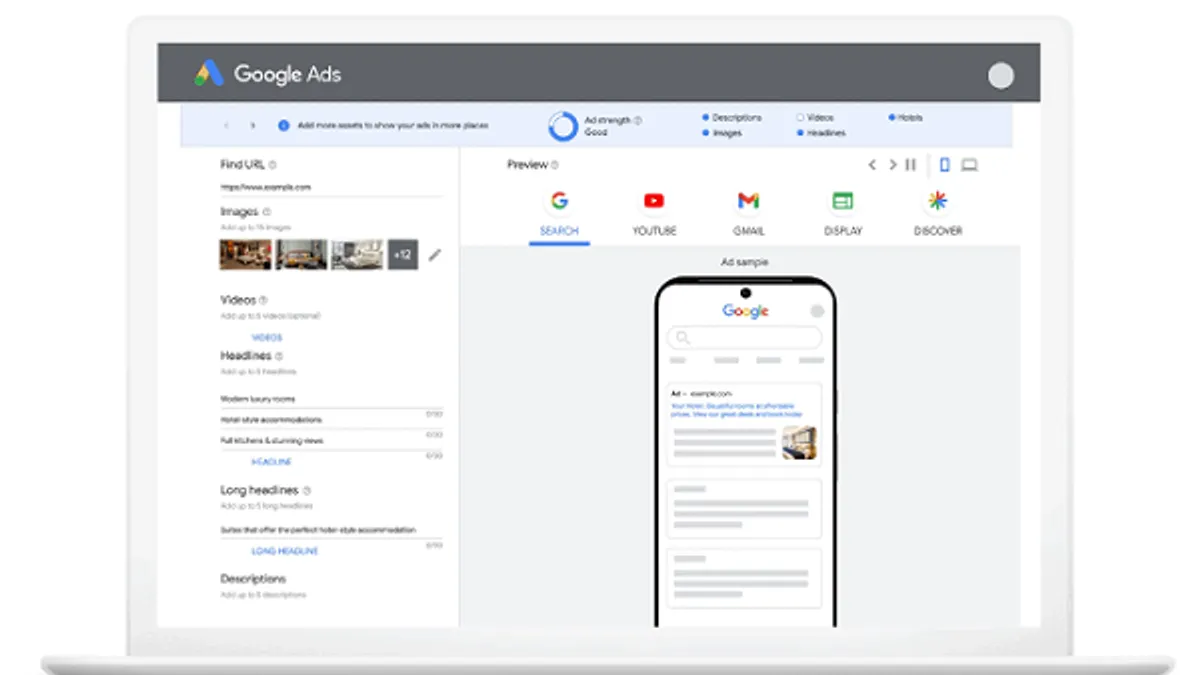Click the 'Add more assets to show your ads' message
Screen dimensions: 1200x675
pyautogui.click(x=394, y=126)
